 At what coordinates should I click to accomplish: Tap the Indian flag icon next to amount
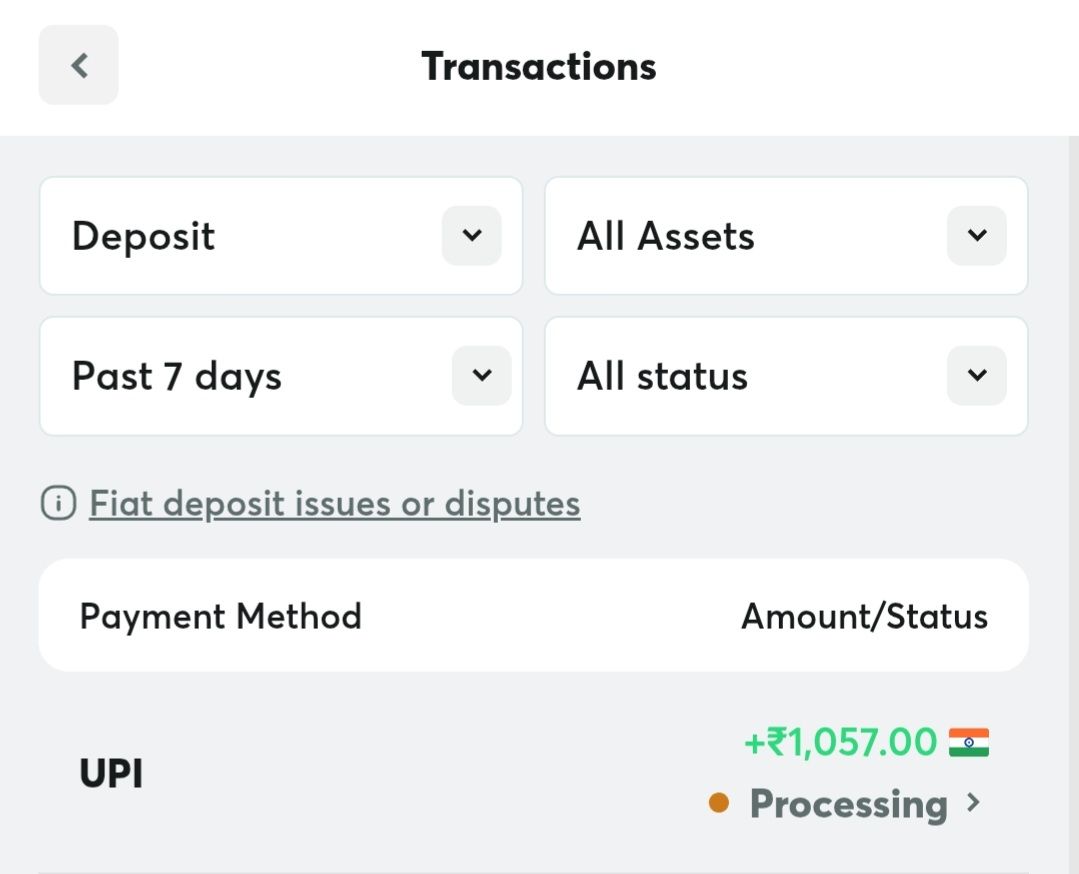point(969,743)
